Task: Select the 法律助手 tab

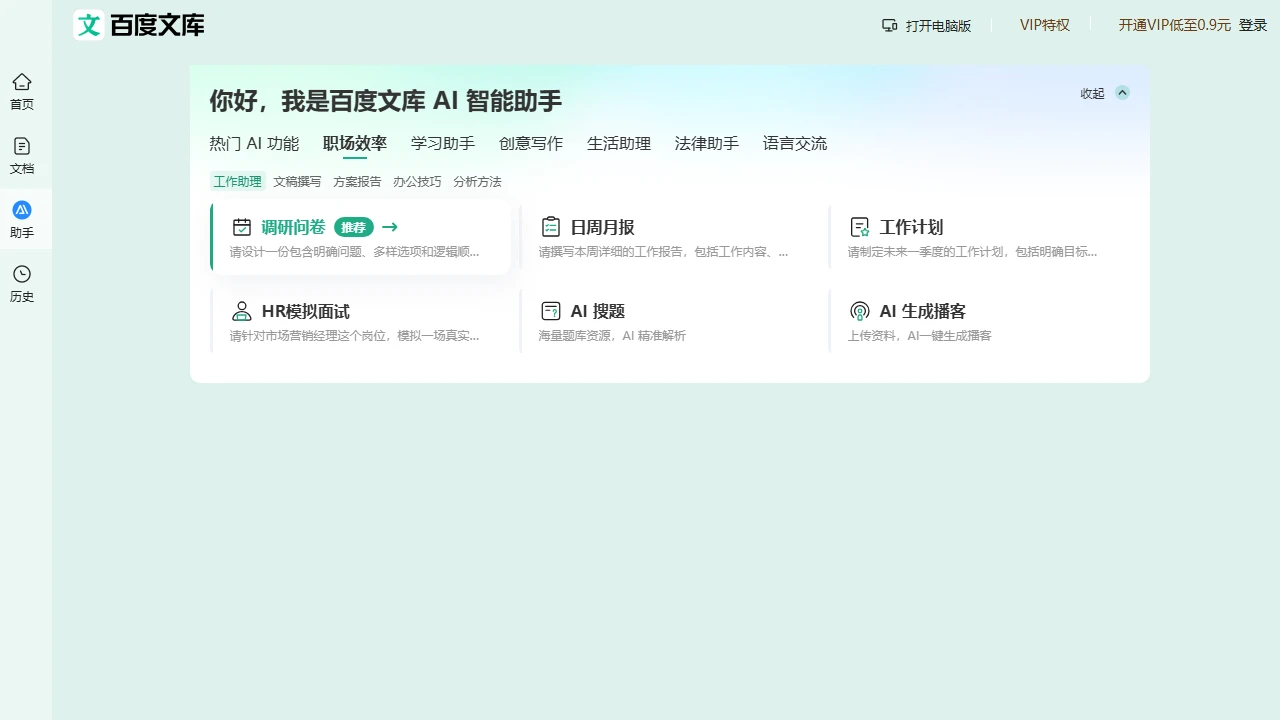Action: coord(705,143)
